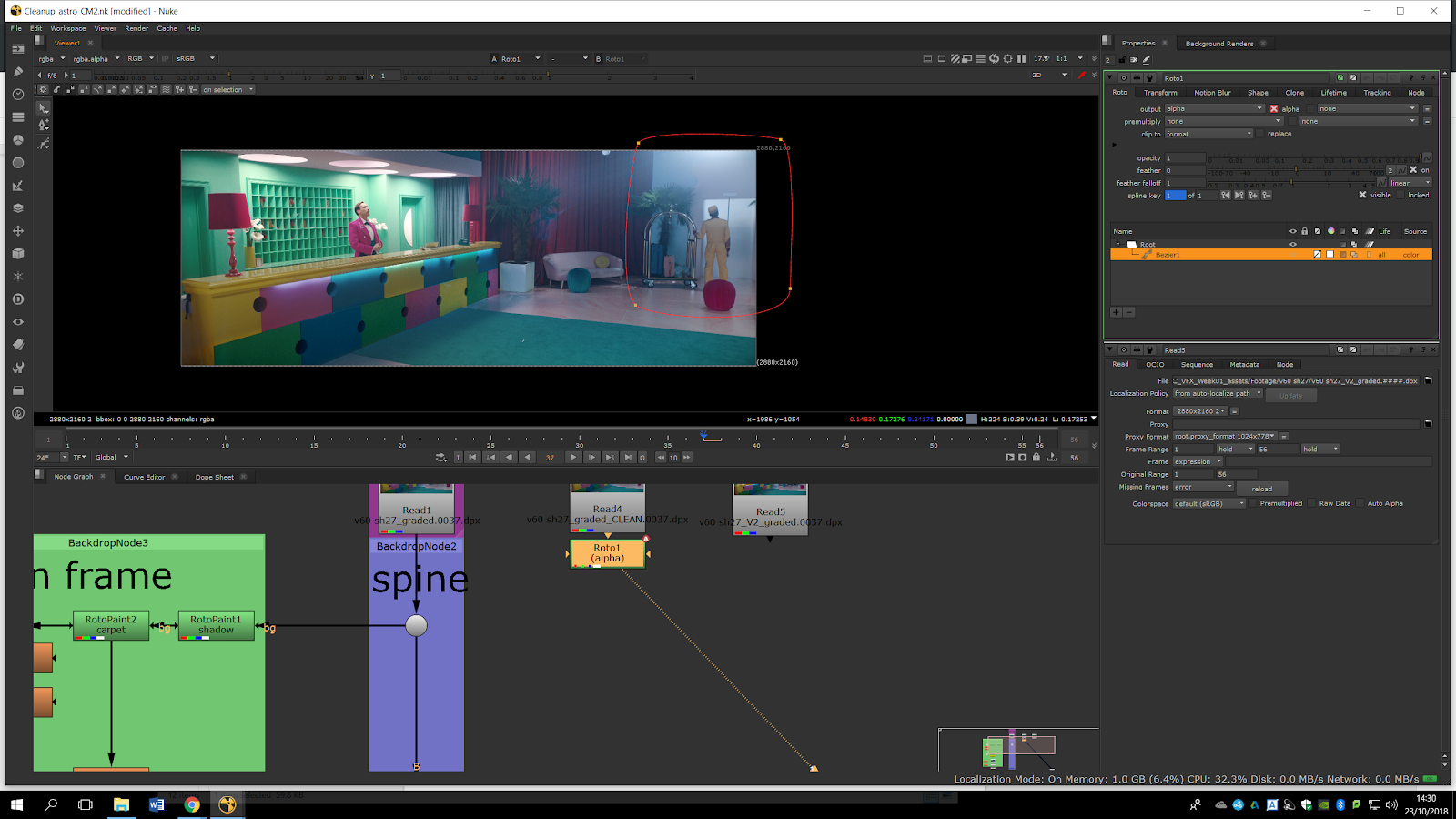Viewport: 1456px width, 819px height.
Task: Open the Roto output channel dropdown
Action: point(1214,108)
